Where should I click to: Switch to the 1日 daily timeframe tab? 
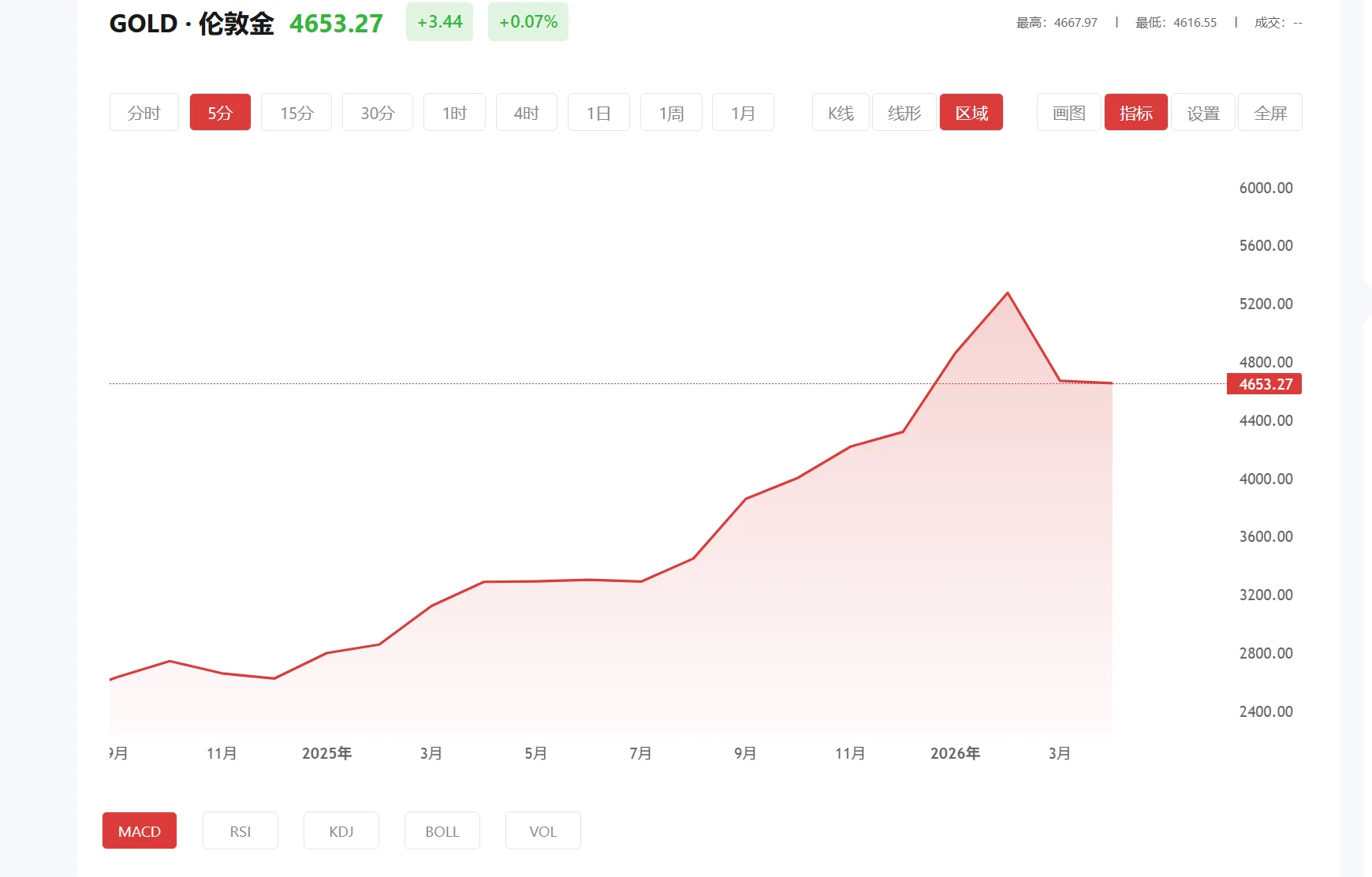click(x=598, y=112)
